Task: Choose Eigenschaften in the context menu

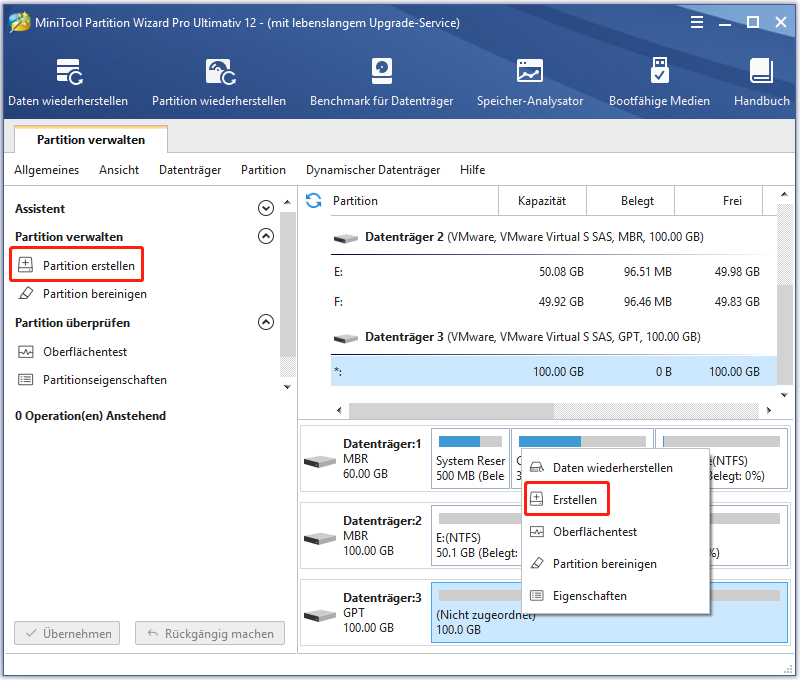Action: (617, 596)
